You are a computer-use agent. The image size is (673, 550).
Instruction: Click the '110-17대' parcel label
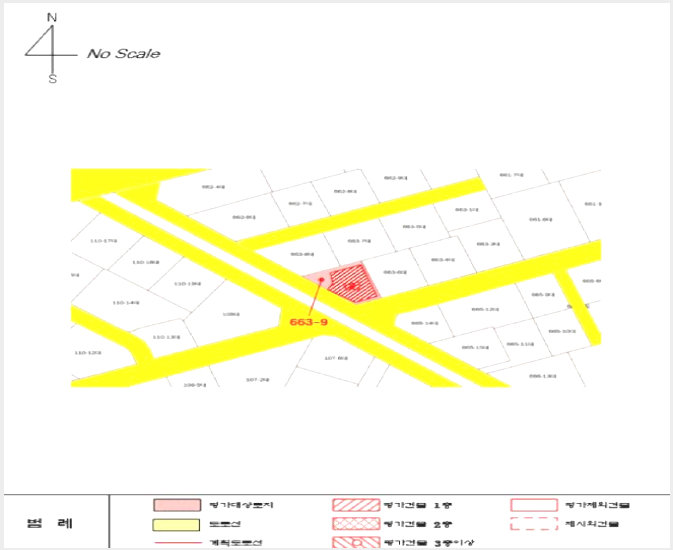pos(103,241)
